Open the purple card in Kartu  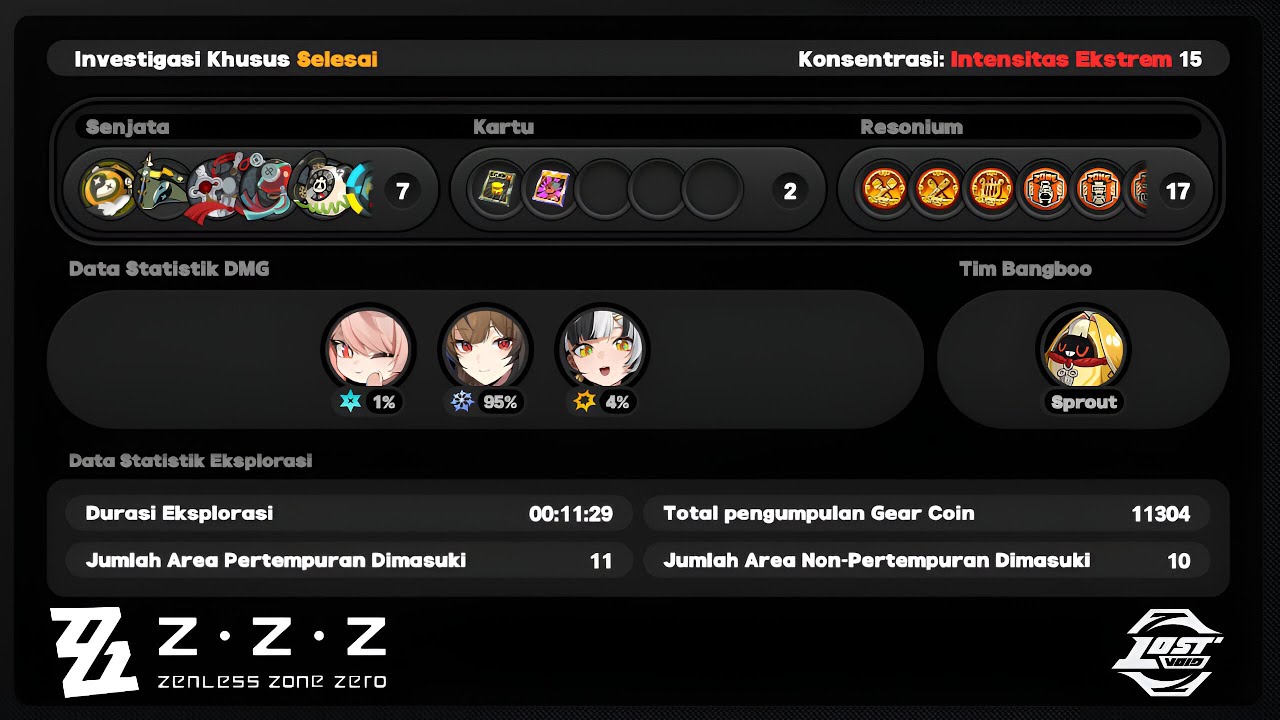(x=551, y=189)
